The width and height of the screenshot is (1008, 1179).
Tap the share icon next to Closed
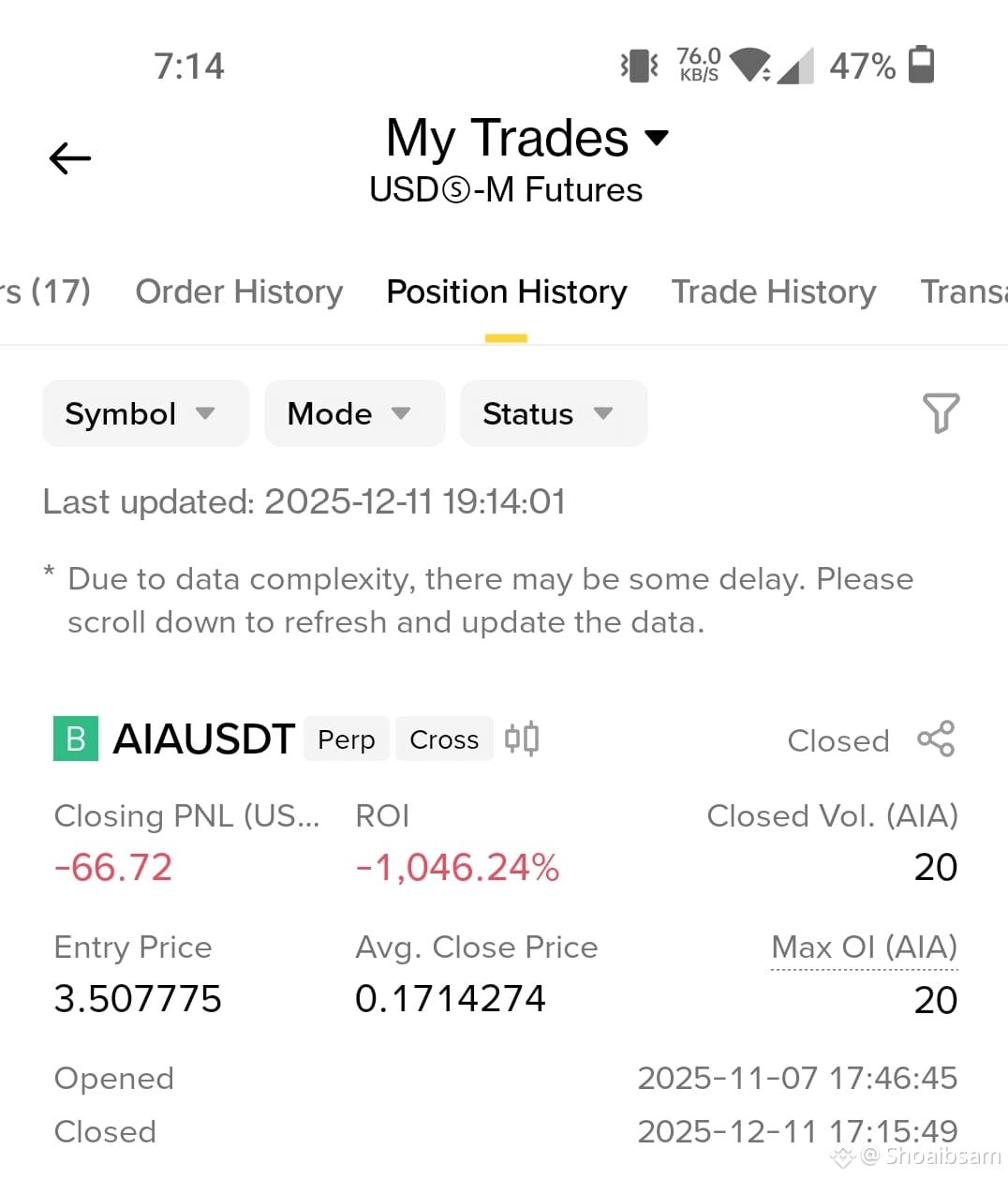(x=936, y=739)
